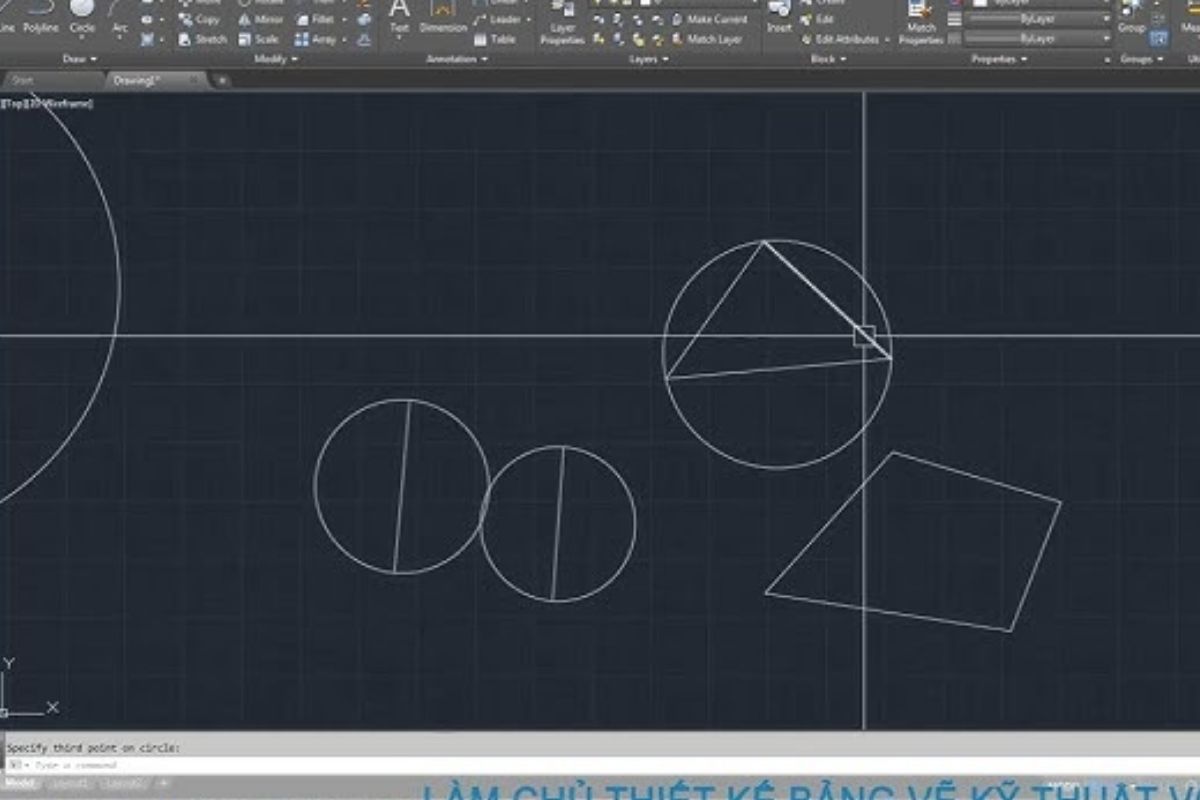1200x800 pixels.
Task: Choose the Mirror tool
Action: click(x=260, y=19)
